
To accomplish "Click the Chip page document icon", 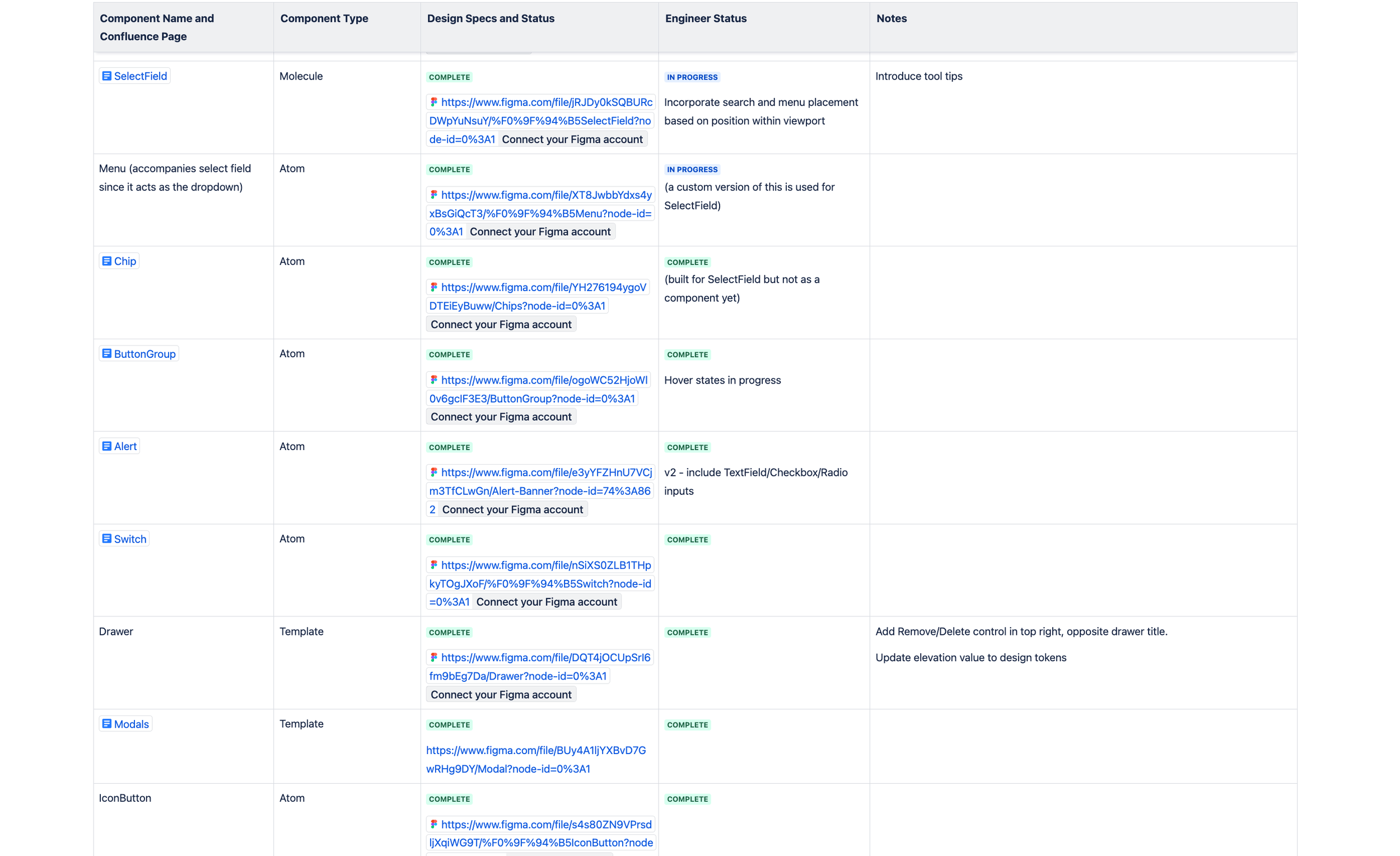I will (106, 261).
